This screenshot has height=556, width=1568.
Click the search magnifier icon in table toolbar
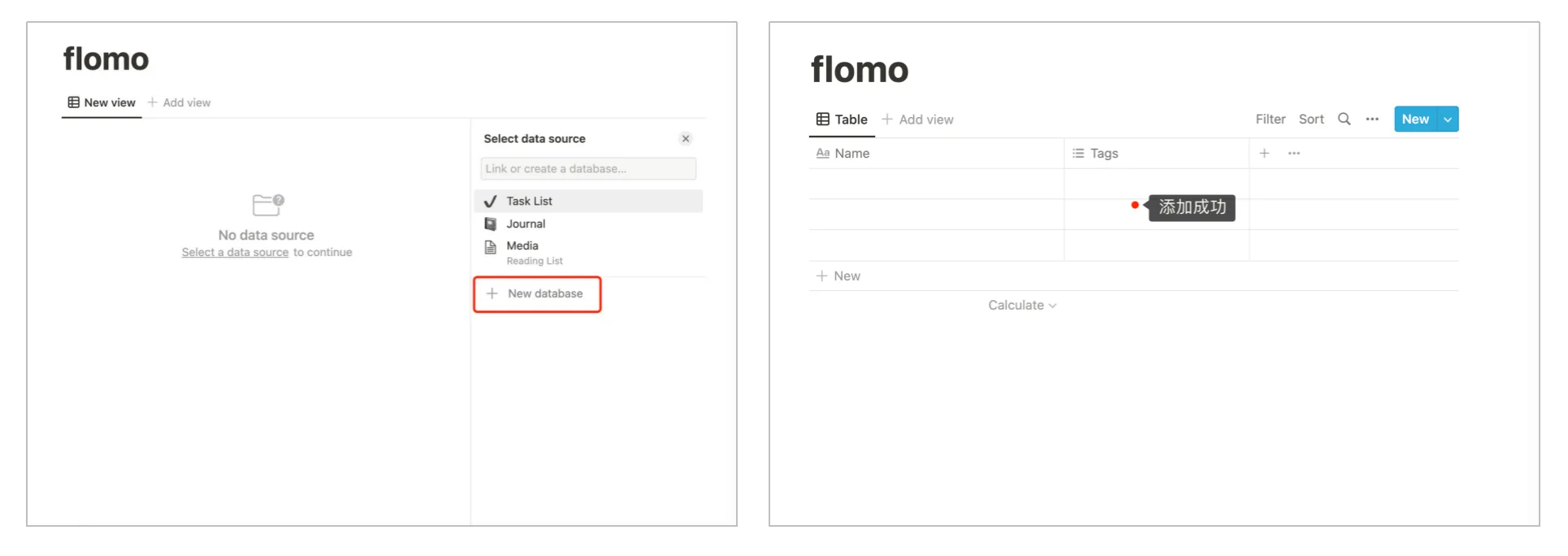pos(1344,119)
